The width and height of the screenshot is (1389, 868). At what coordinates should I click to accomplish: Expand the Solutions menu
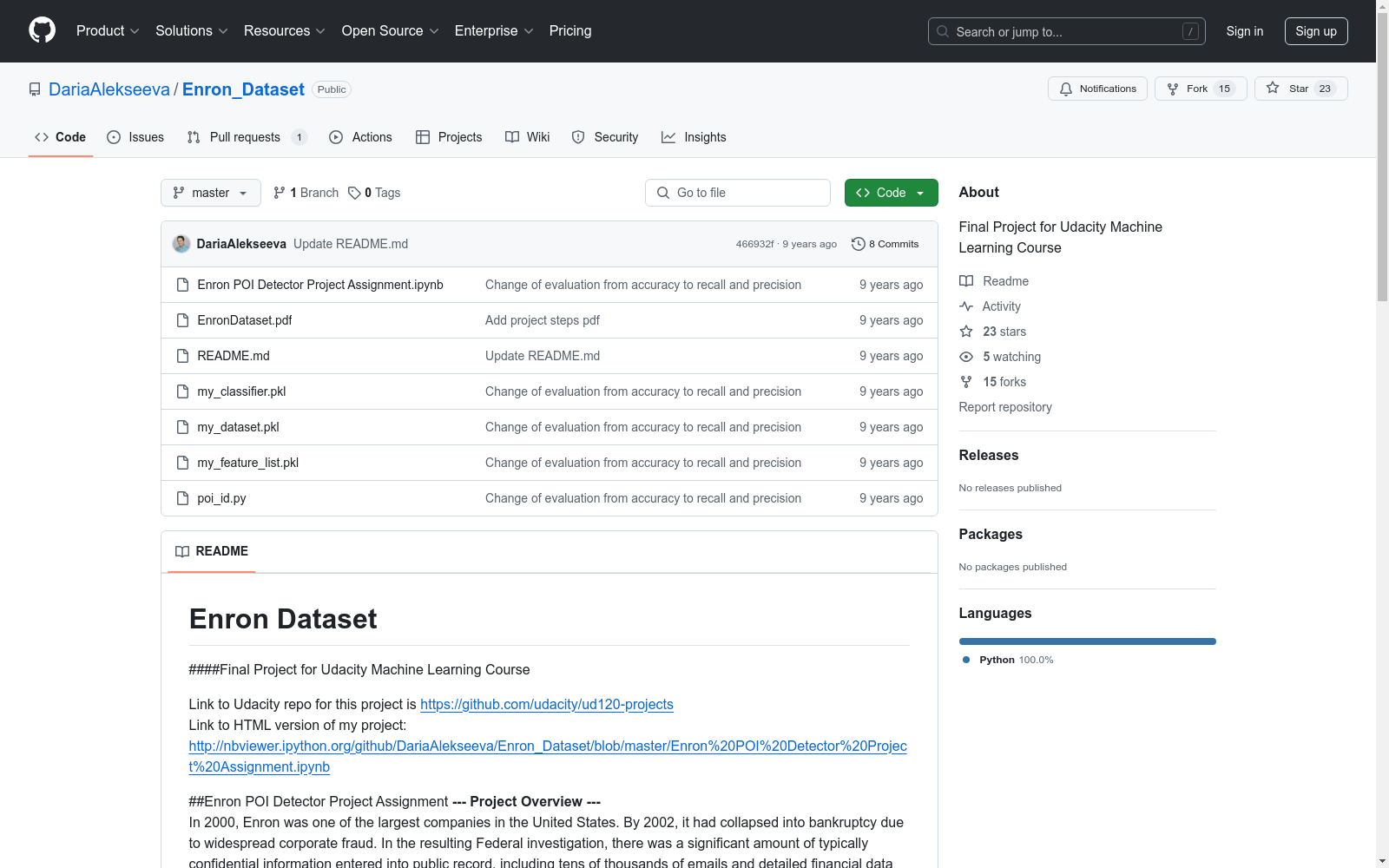(x=192, y=31)
